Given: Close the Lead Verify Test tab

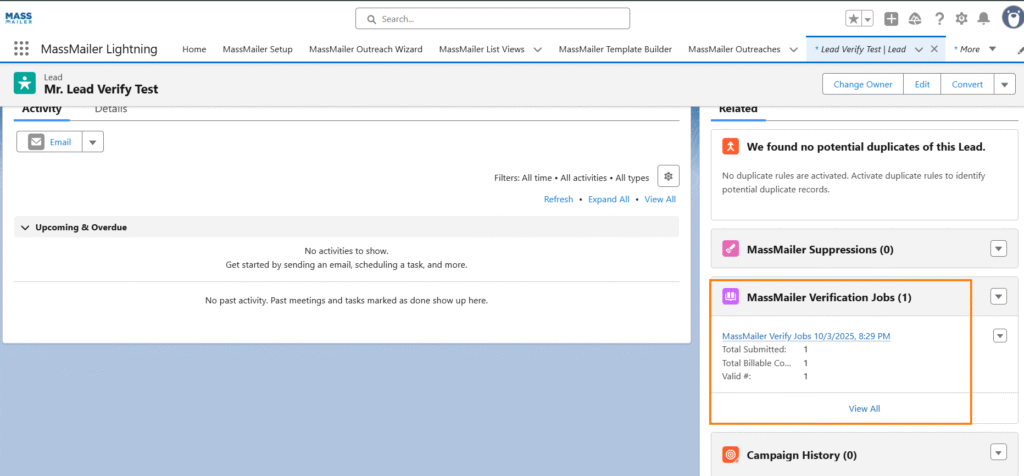Looking at the screenshot, I should (934, 49).
